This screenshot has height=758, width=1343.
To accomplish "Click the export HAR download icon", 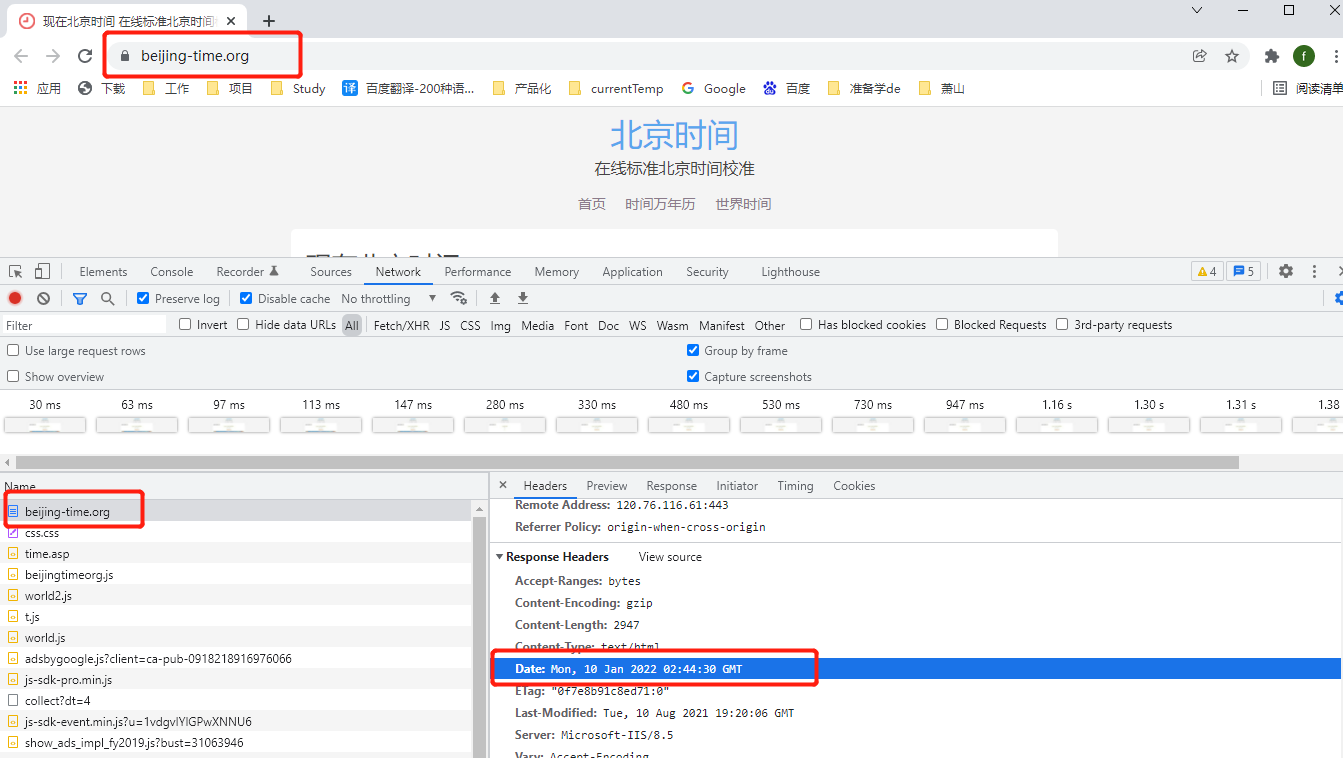I will [x=522, y=298].
